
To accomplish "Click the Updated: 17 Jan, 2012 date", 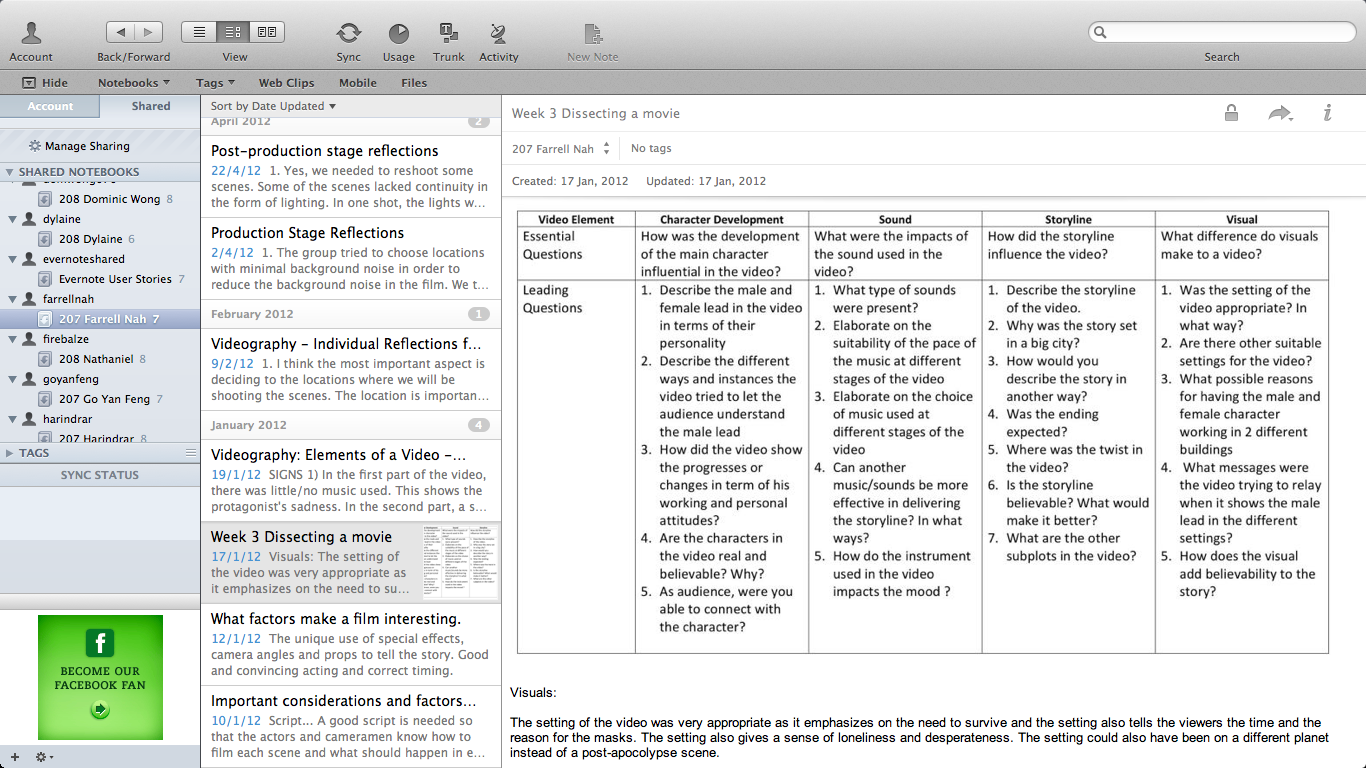I will (706, 181).
